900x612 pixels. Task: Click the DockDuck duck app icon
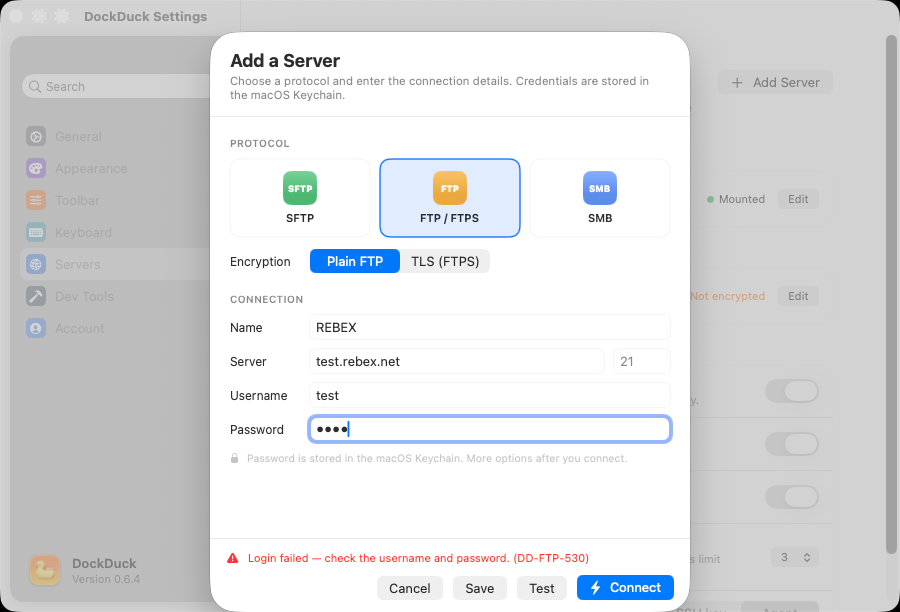(x=45, y=571)
